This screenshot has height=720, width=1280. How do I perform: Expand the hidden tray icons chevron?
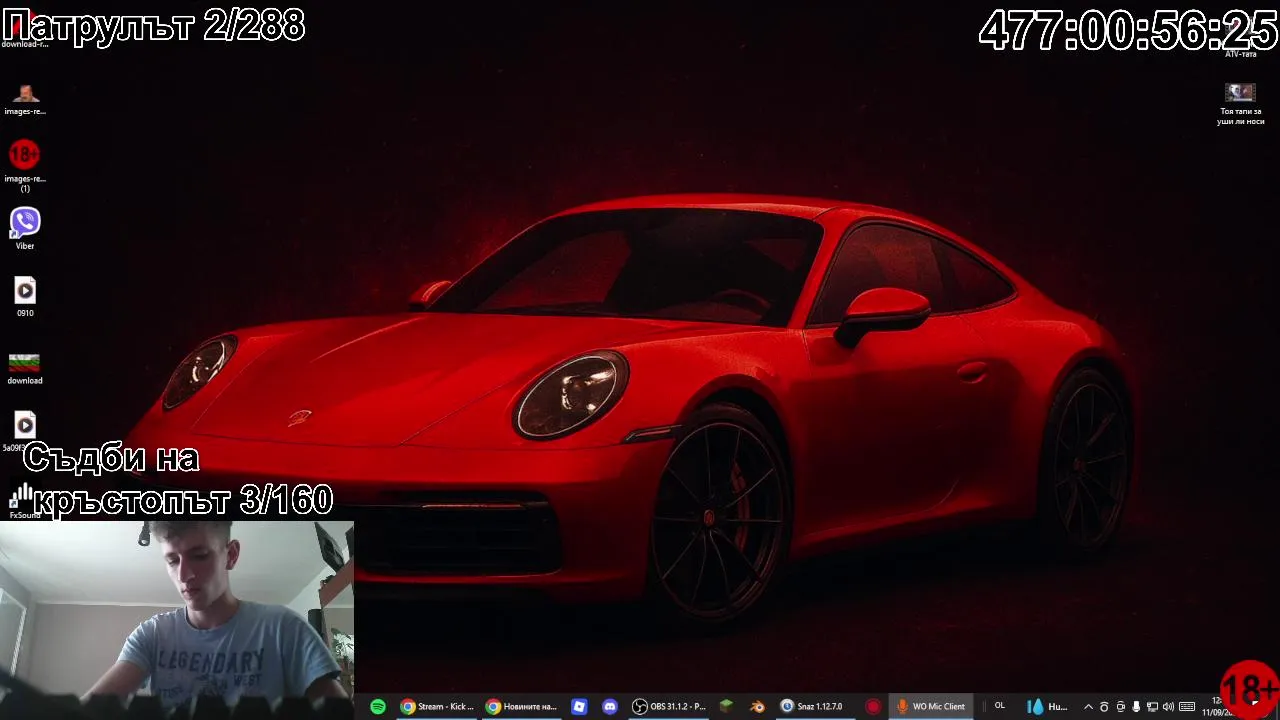coord(1088,707)
